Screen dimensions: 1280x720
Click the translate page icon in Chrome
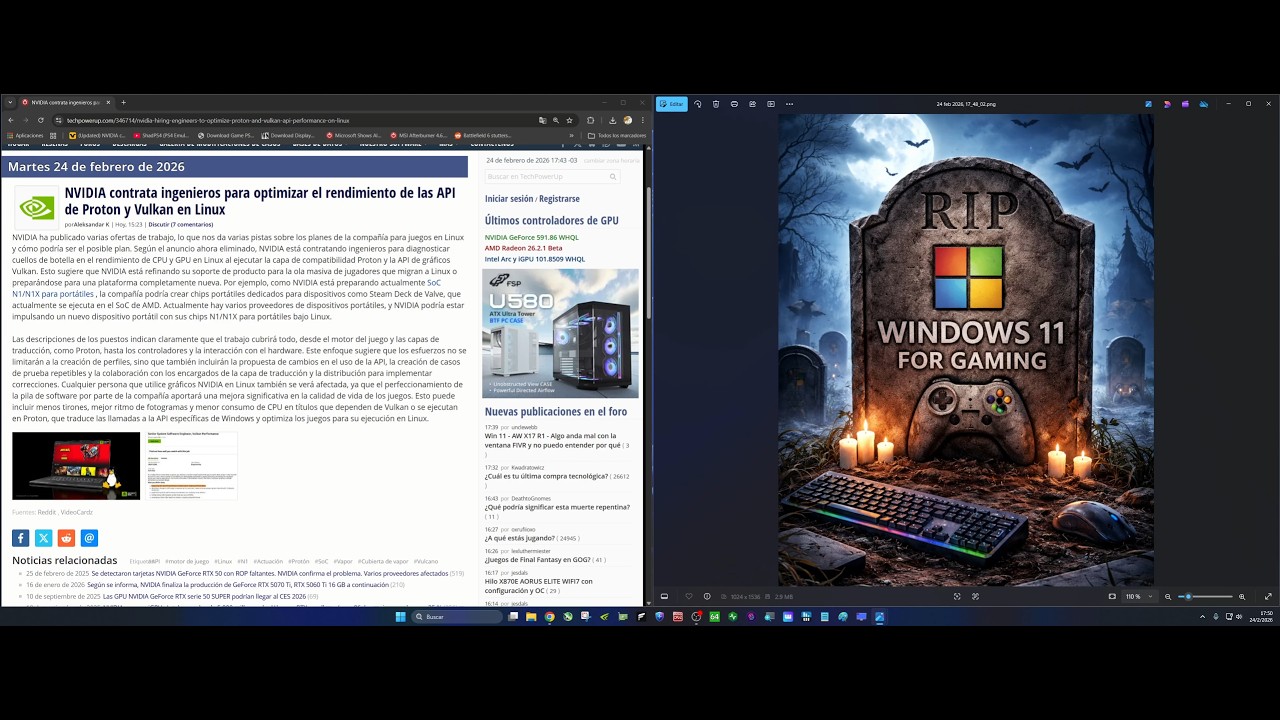[x=543, y=120]
